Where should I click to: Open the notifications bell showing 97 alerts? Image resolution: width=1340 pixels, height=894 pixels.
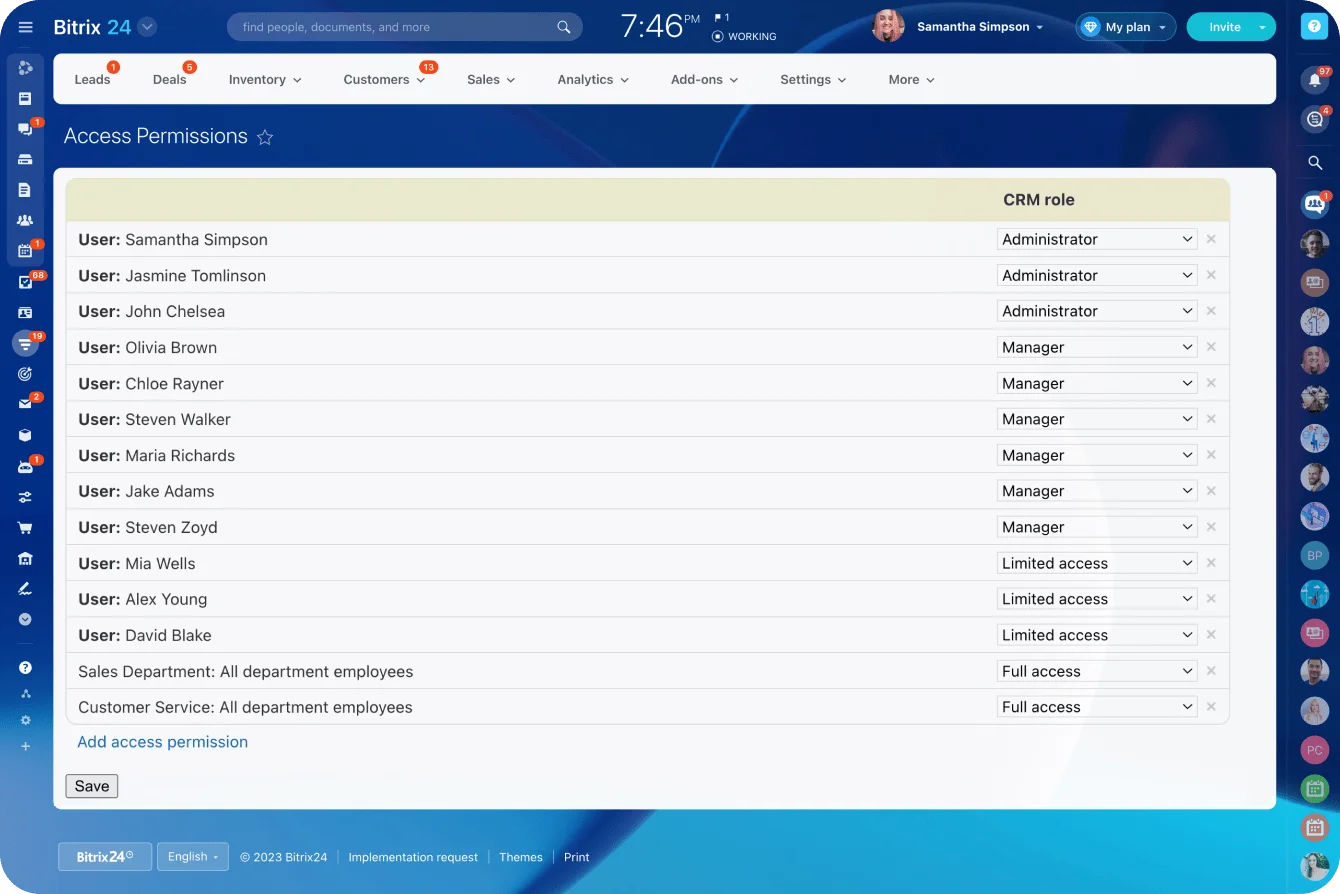[1314, 79]
